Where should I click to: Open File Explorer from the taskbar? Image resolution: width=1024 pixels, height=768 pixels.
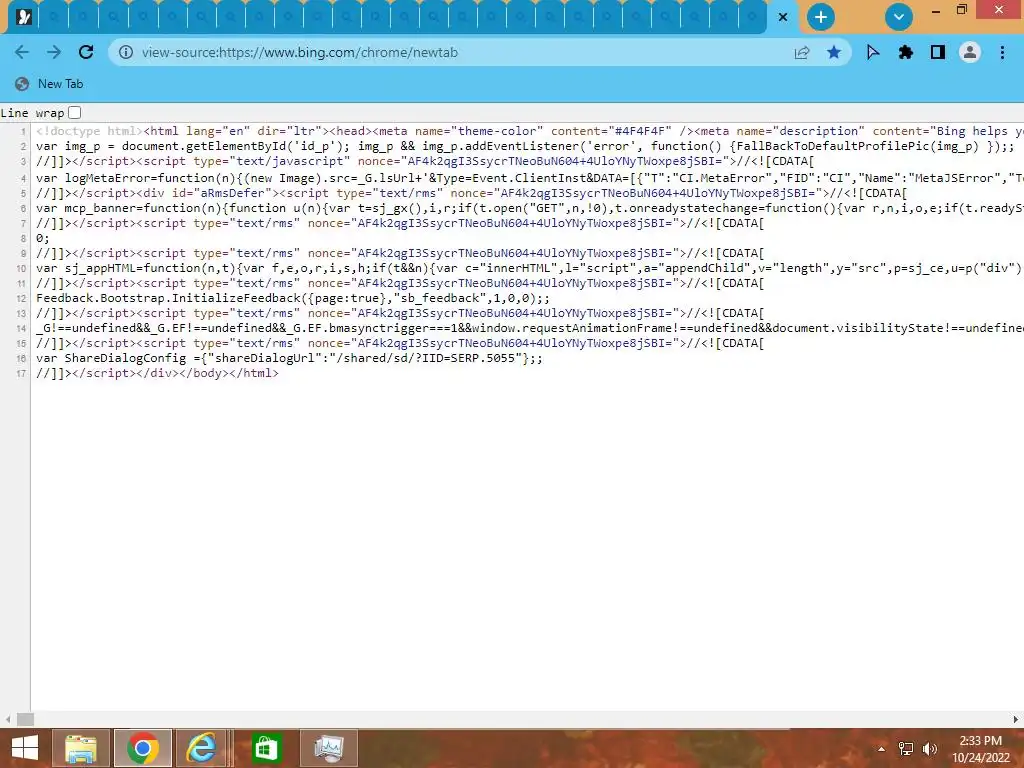click(80, 748)
